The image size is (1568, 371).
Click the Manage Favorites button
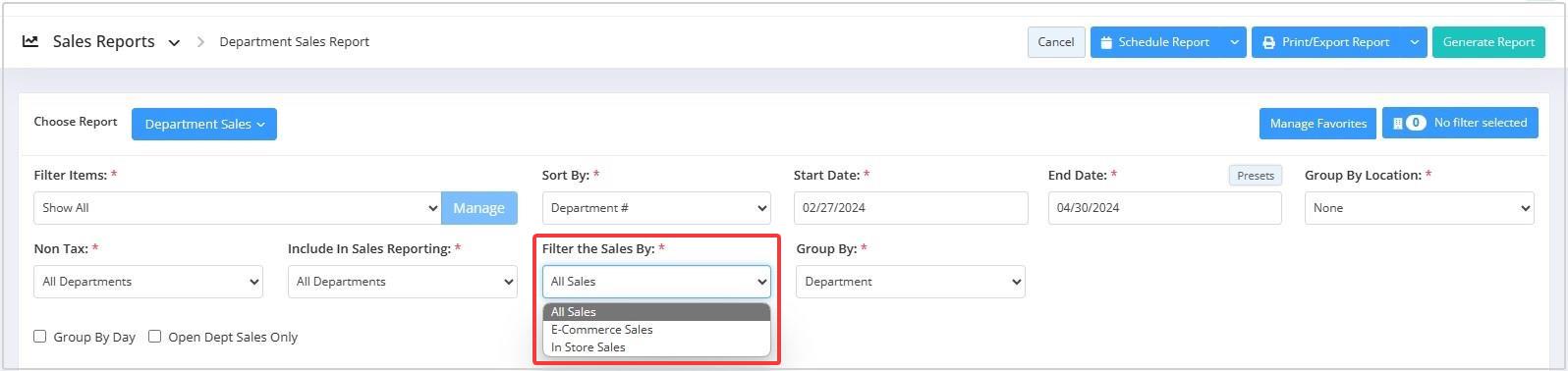[x=1317, y=124]
